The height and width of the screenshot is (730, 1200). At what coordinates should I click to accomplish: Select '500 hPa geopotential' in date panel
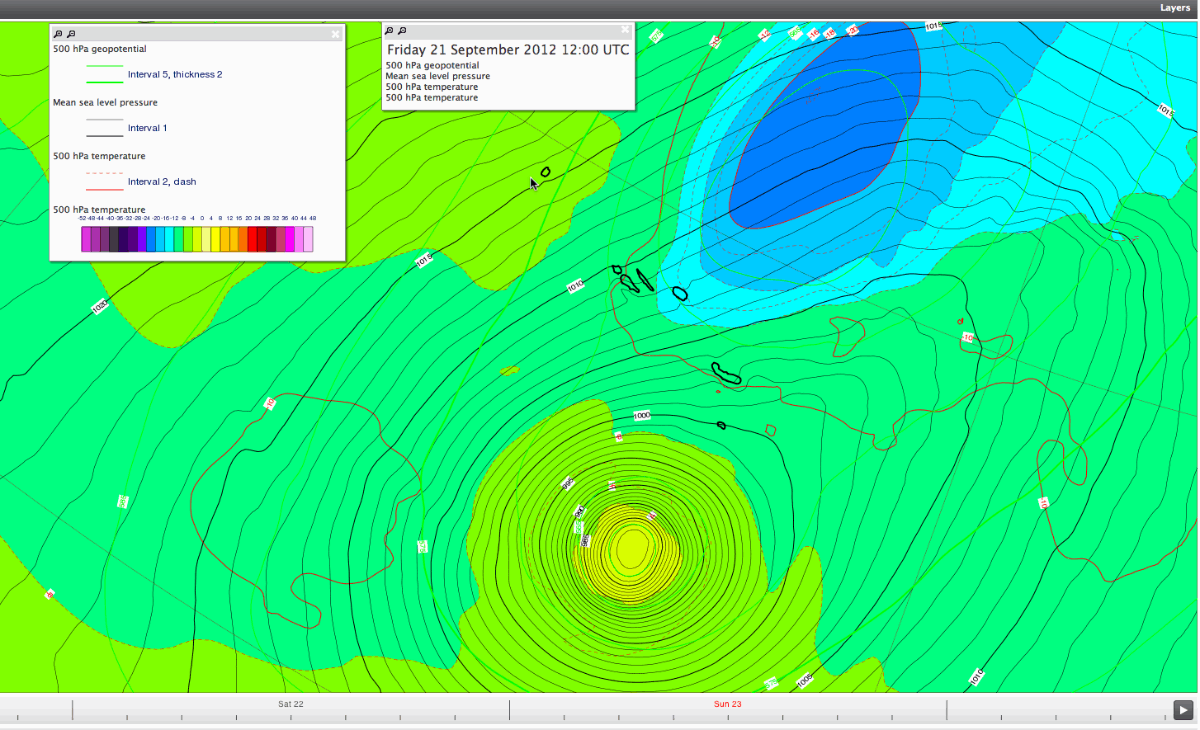[432, 65]
